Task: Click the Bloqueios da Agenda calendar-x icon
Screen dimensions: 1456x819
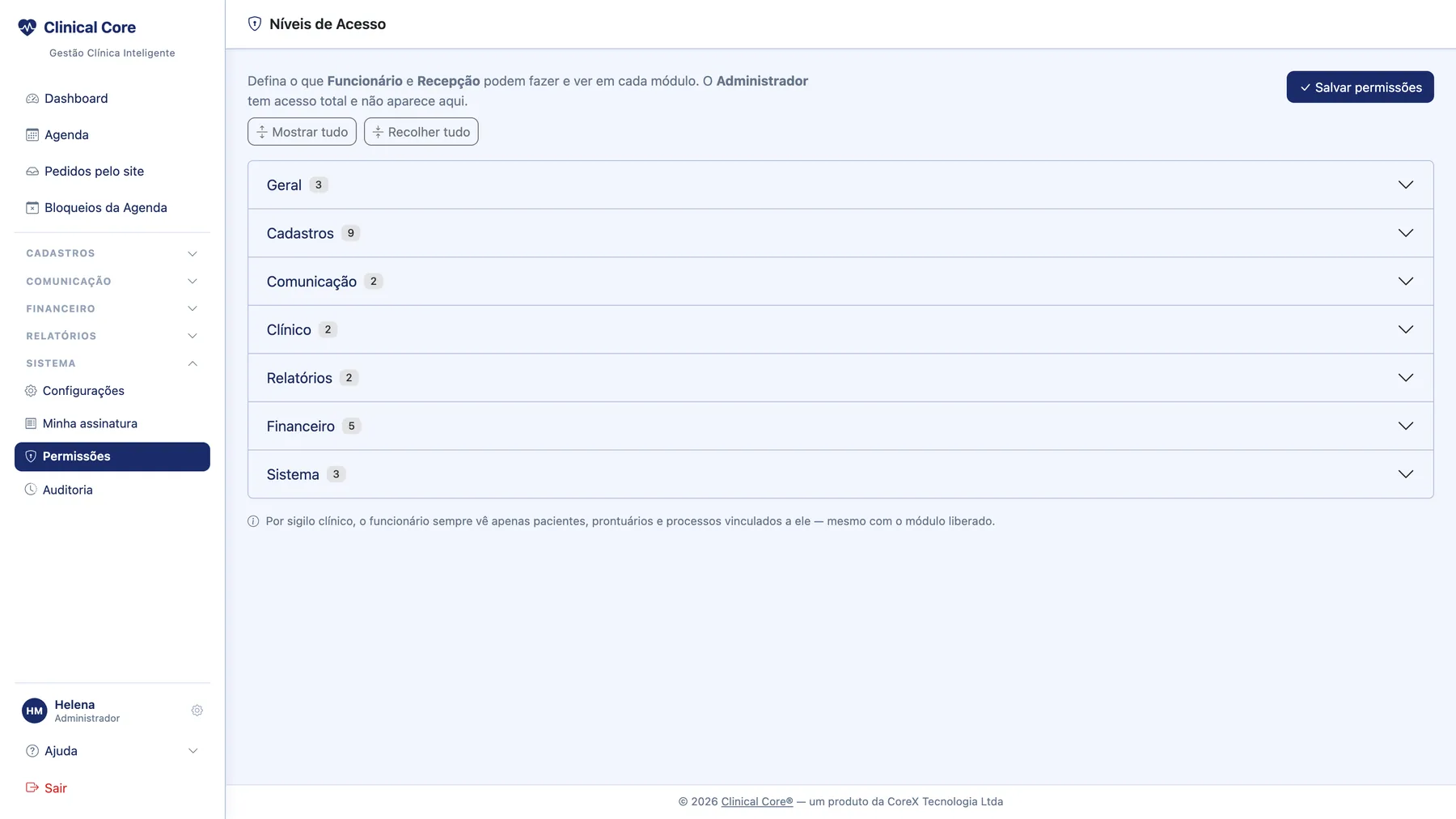Action: 32,208
